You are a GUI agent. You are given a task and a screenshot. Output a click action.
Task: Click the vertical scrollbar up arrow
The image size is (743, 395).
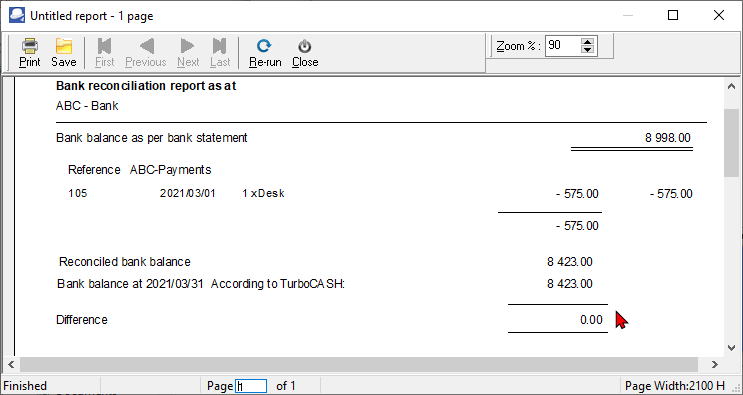(731, 86)
